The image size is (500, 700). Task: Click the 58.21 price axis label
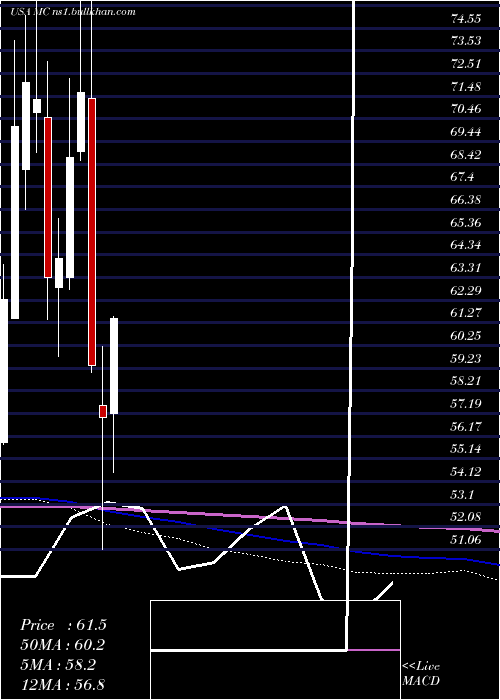(x=466, y=382)
